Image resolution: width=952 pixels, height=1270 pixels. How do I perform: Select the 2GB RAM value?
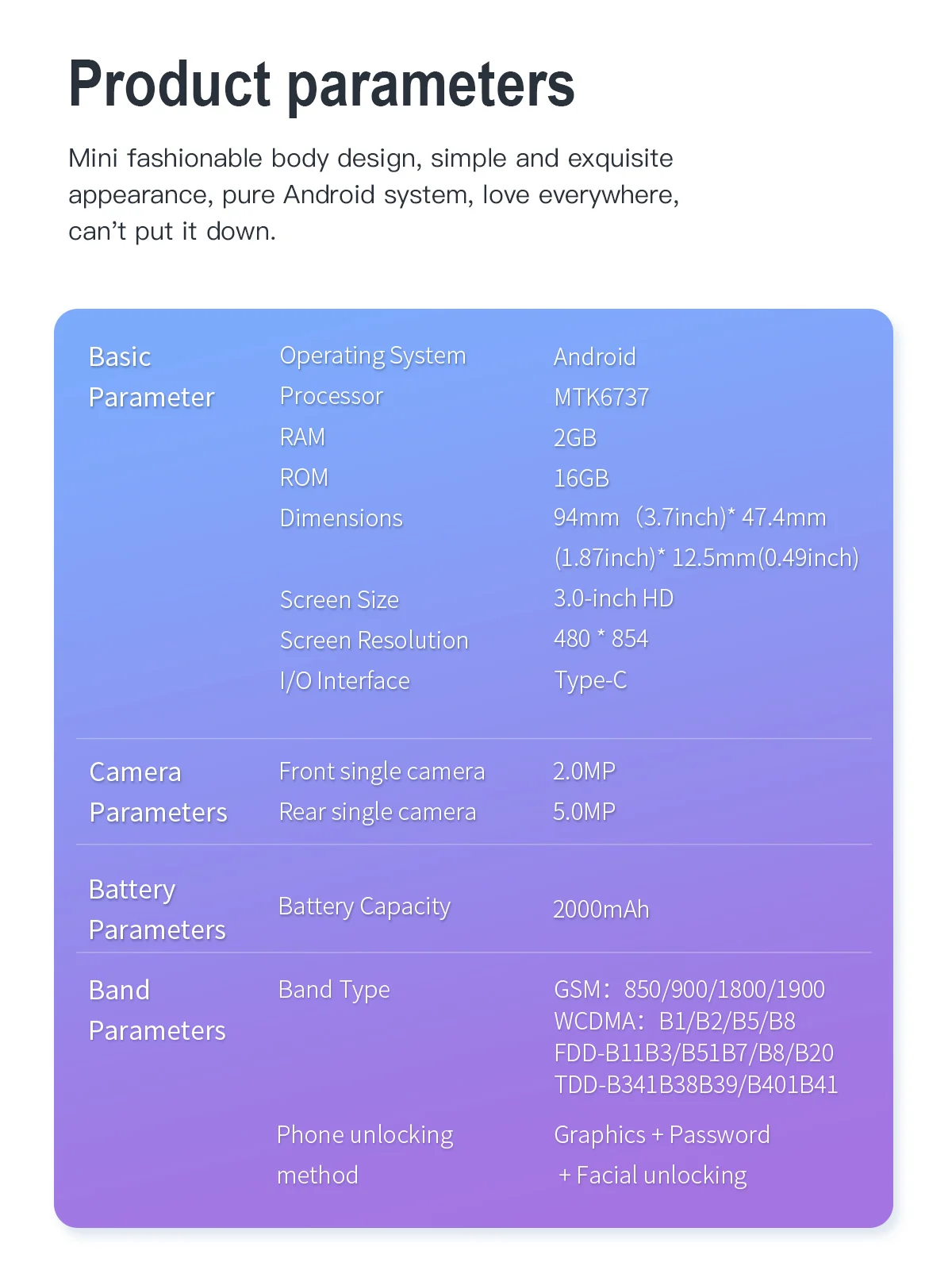[575, 437]
